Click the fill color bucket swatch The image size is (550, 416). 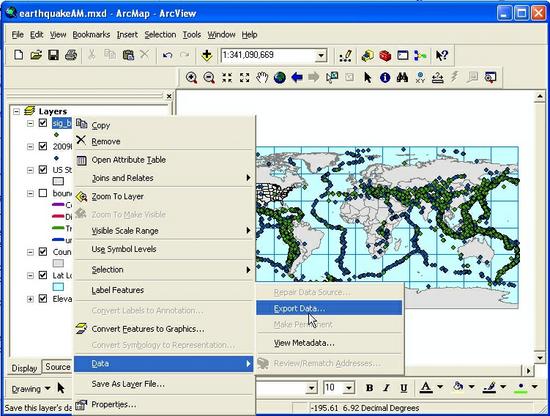click(458, 387)
